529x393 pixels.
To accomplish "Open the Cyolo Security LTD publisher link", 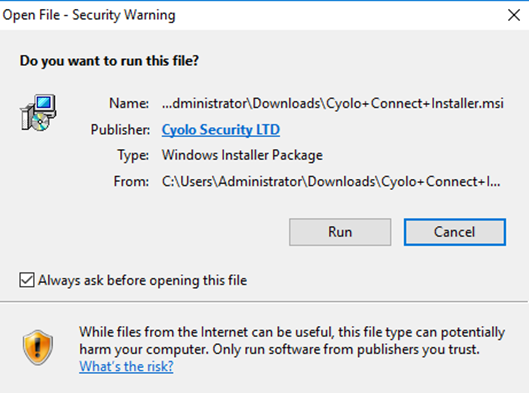I will pos(221,130).
